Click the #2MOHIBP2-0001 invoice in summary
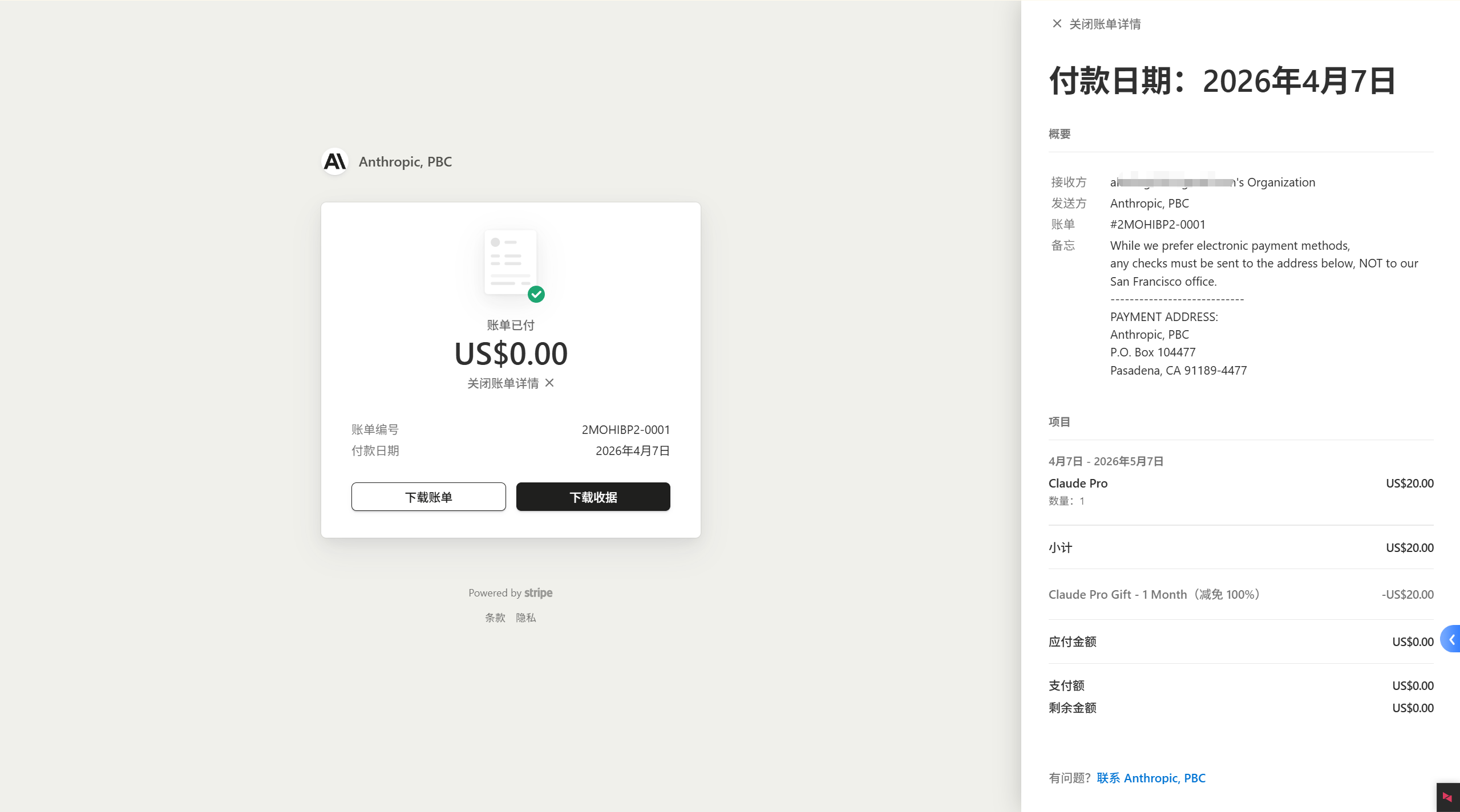Screen dimensions: 1460x812 coord(1158,224)
